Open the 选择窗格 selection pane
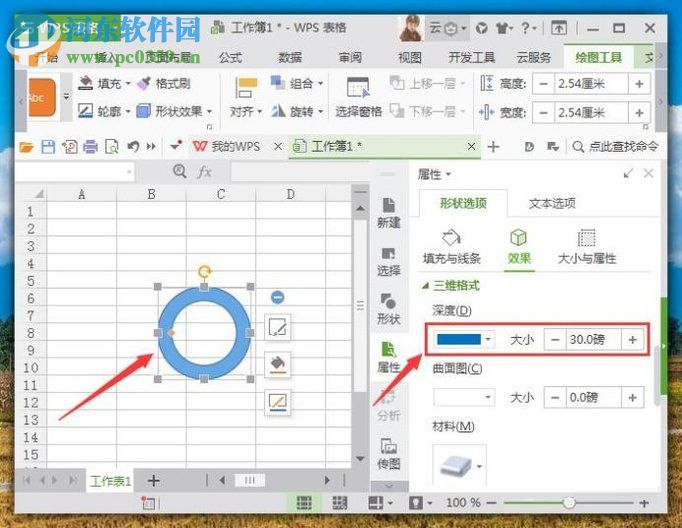 click(358, 98)
